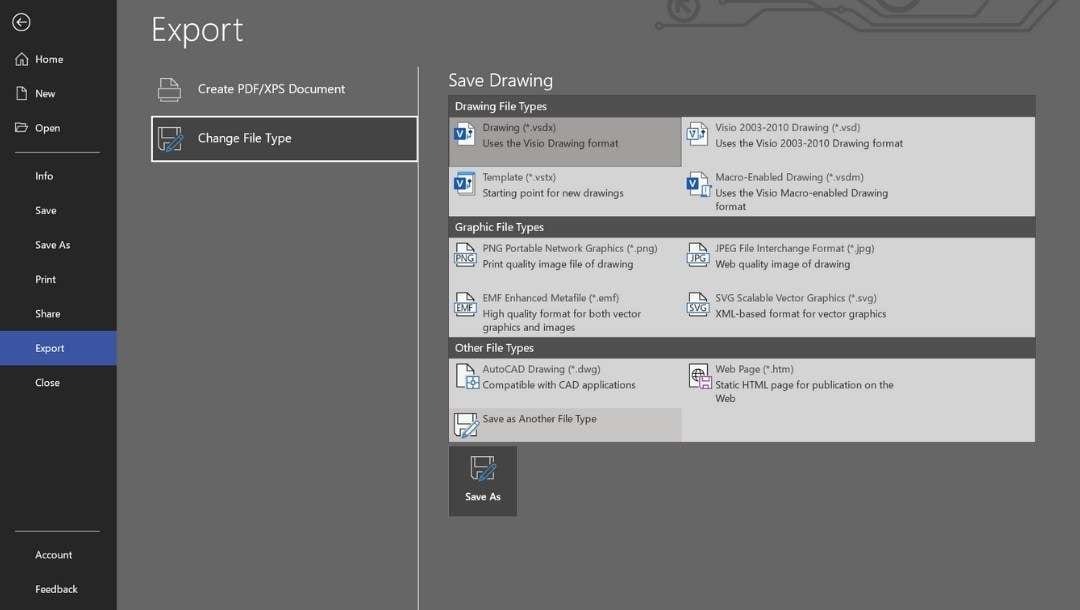Open the Feedback option
Viewport: 1080px width, 610px height.
(x=56, y=589)
